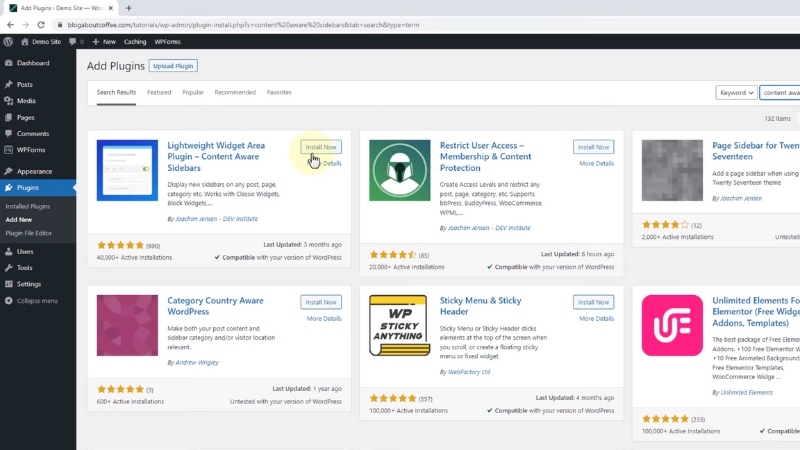Open More Details for Sticky Menu plugin
The width and height of the screenshot is (800, 450).
click(x=596, y=318)
